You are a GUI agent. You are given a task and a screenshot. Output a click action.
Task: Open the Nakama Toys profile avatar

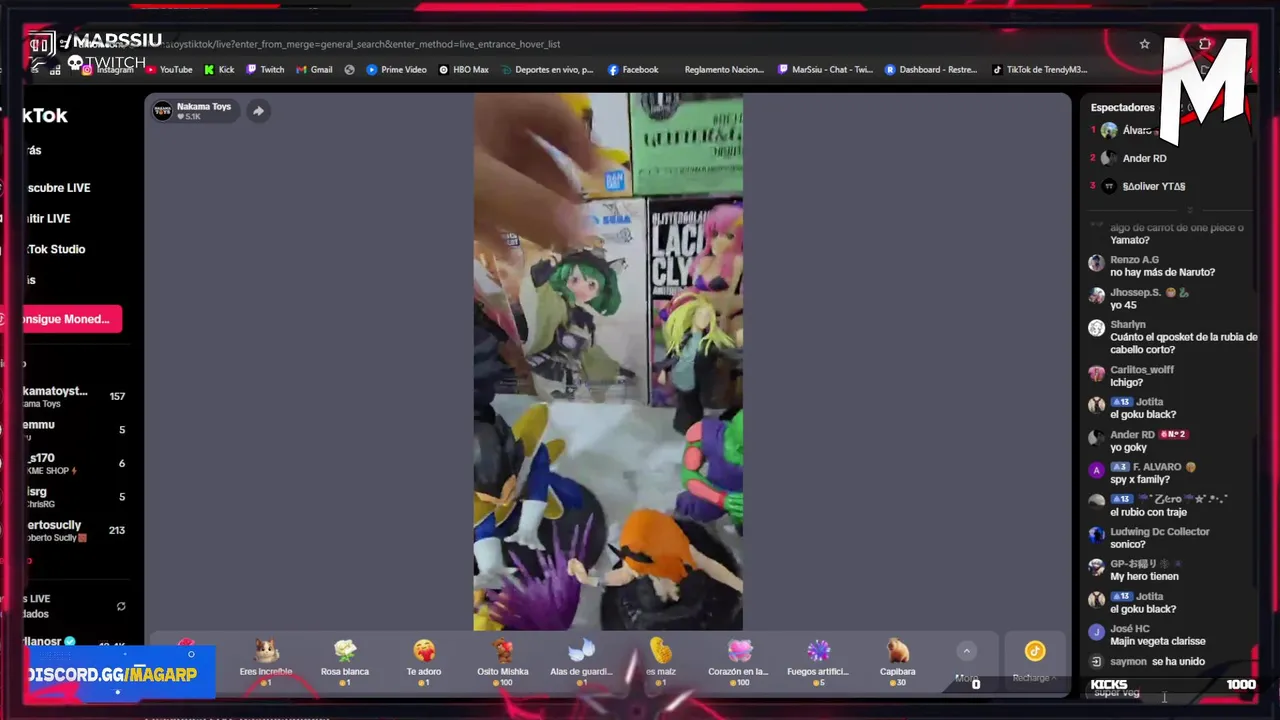tap(162, 111)
